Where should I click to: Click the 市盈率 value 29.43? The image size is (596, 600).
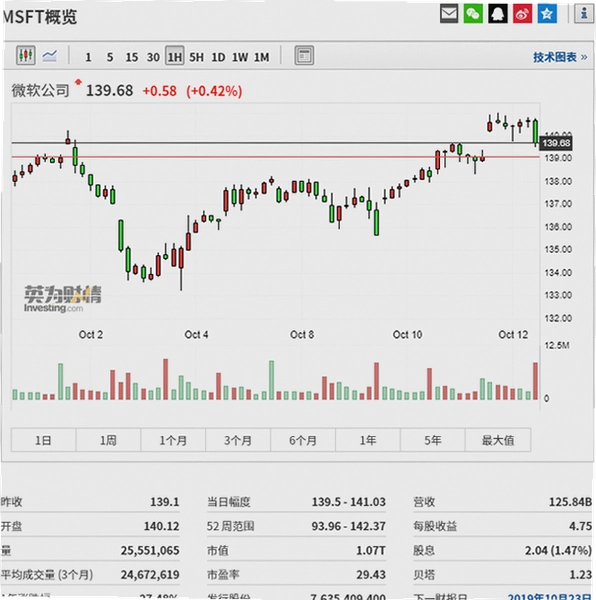point(371,574)
